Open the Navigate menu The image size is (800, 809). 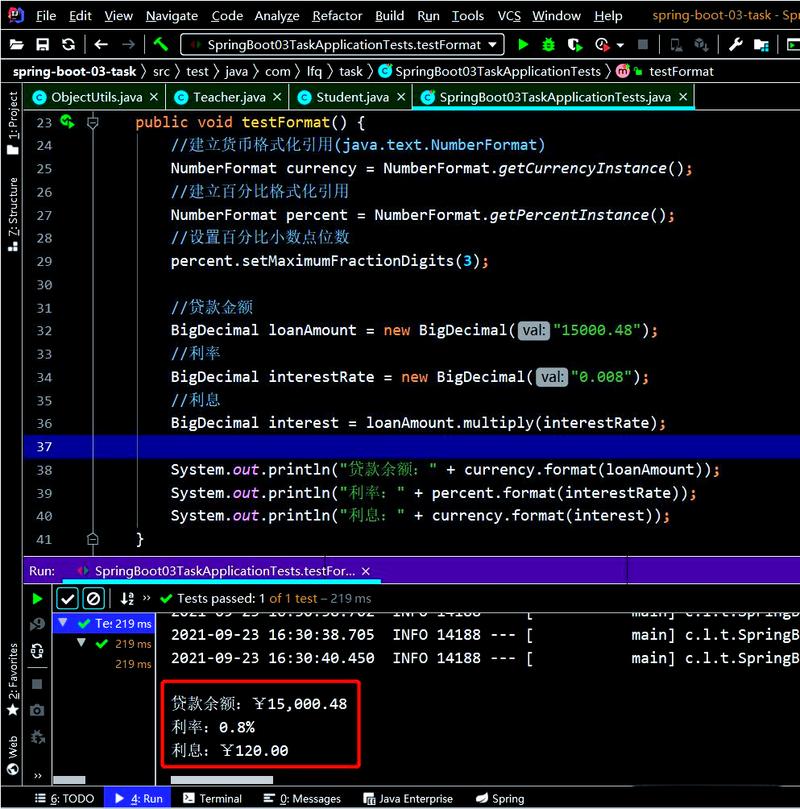click(x=172, y=16)
